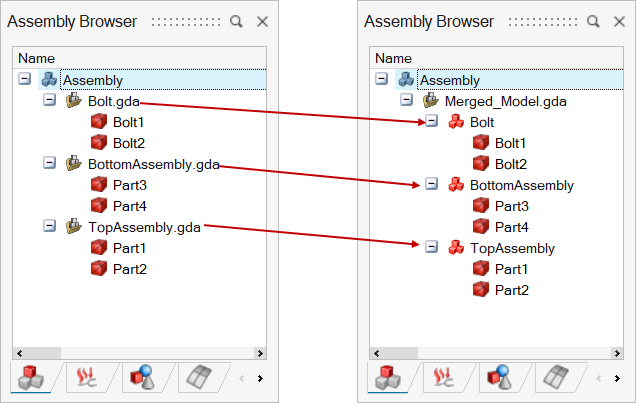This screenshot has width=636, height=403.
Task: Click the Assembly root icon in right browser
Action: coord(406,79)
